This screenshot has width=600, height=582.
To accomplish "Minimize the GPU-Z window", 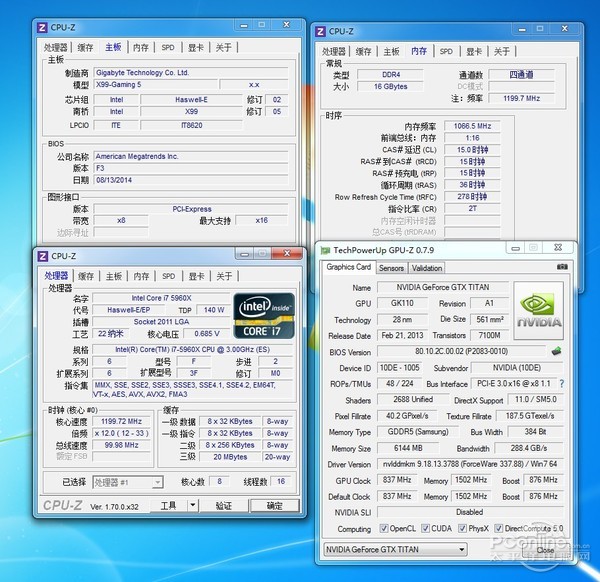I will 515,249.
